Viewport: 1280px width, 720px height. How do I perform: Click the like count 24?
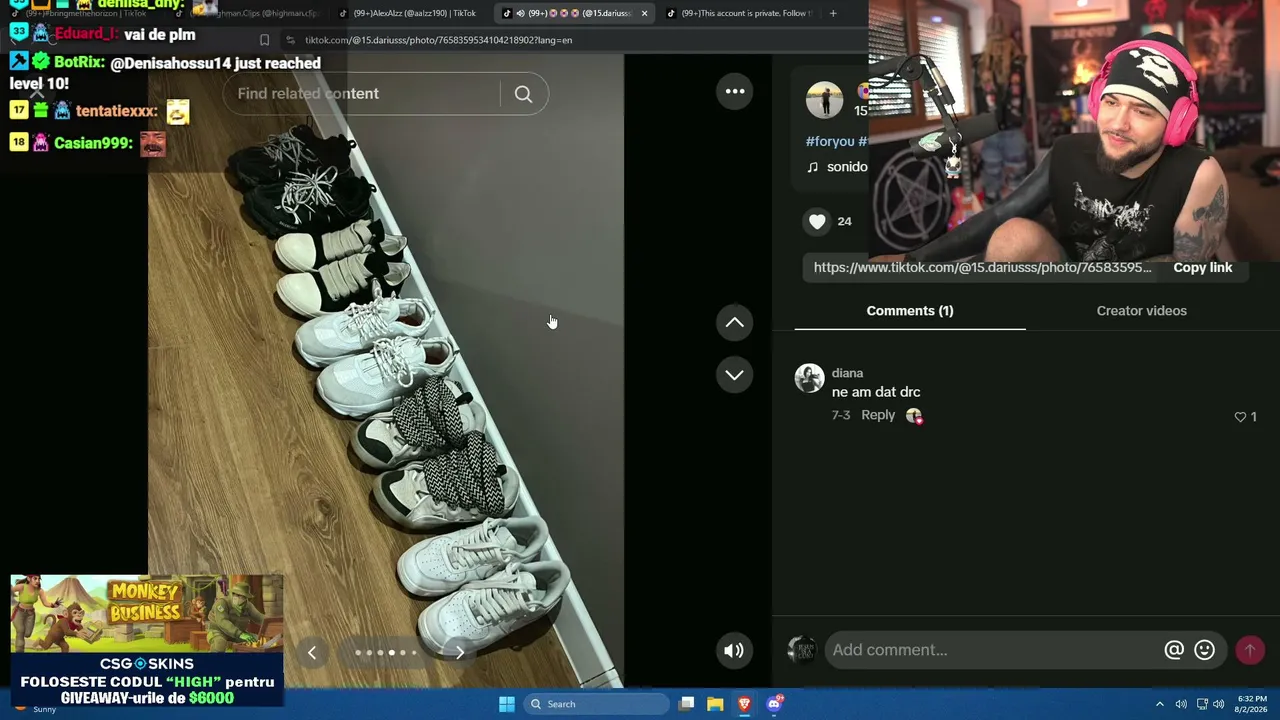844,221
